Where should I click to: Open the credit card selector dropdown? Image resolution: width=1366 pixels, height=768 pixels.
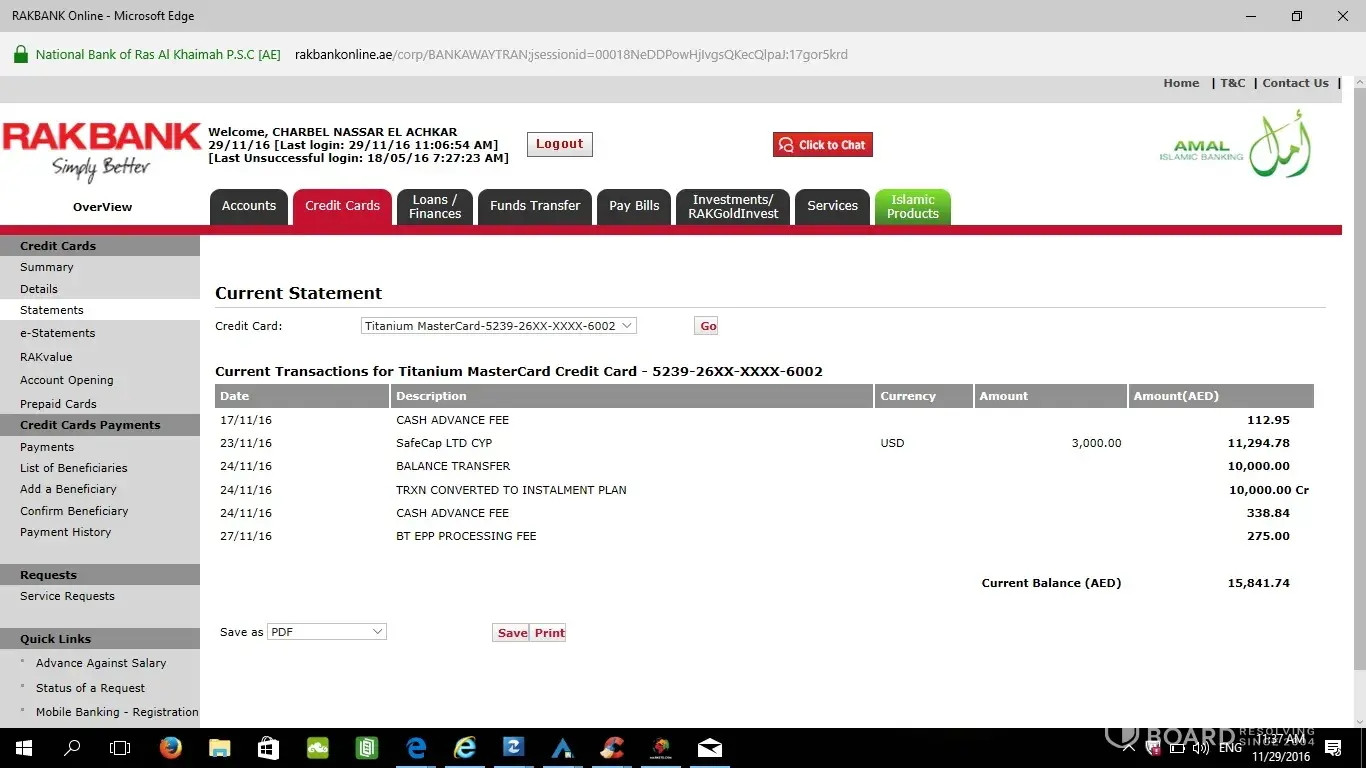498,326
